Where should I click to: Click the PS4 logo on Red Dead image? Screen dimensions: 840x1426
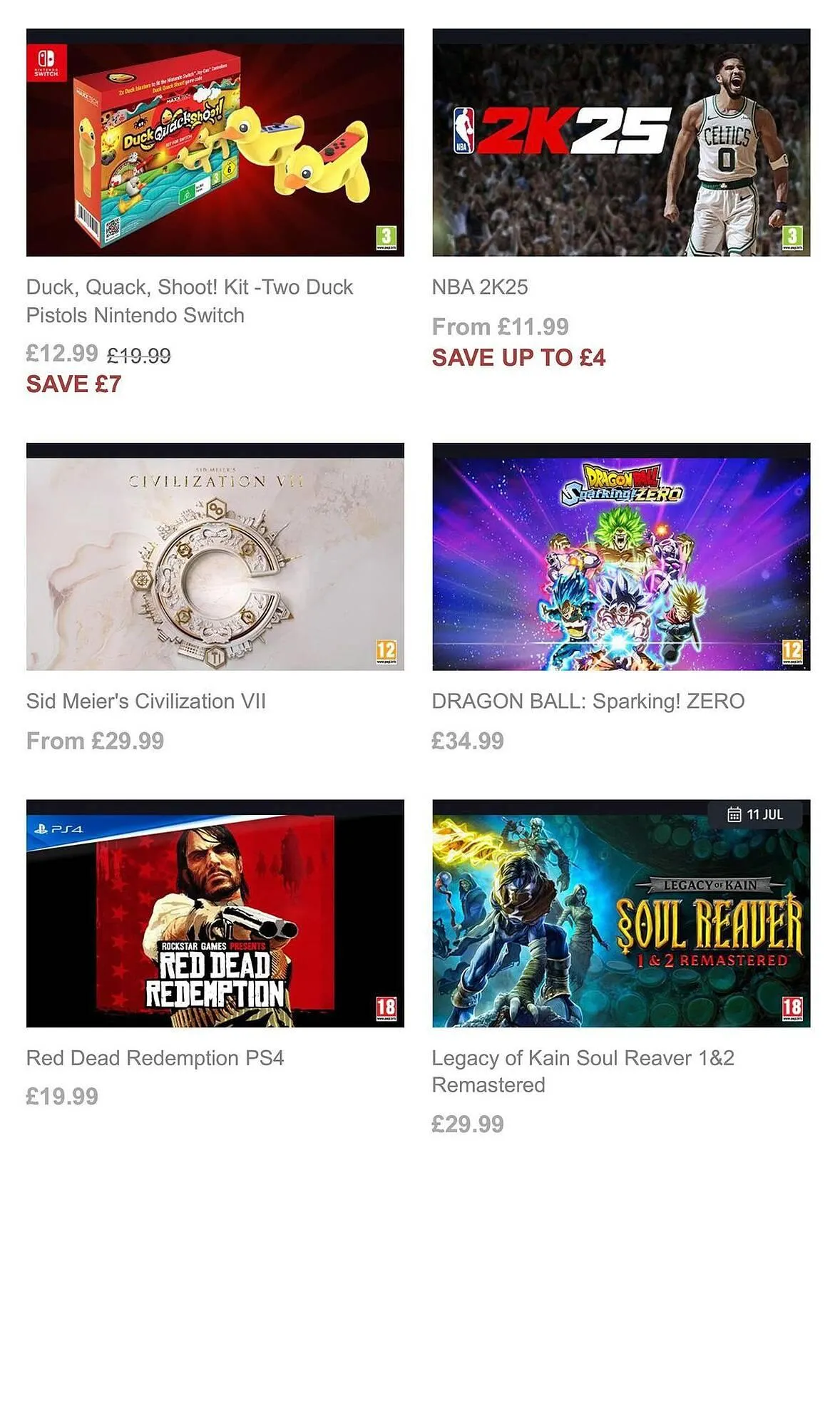tap(58, 829)
